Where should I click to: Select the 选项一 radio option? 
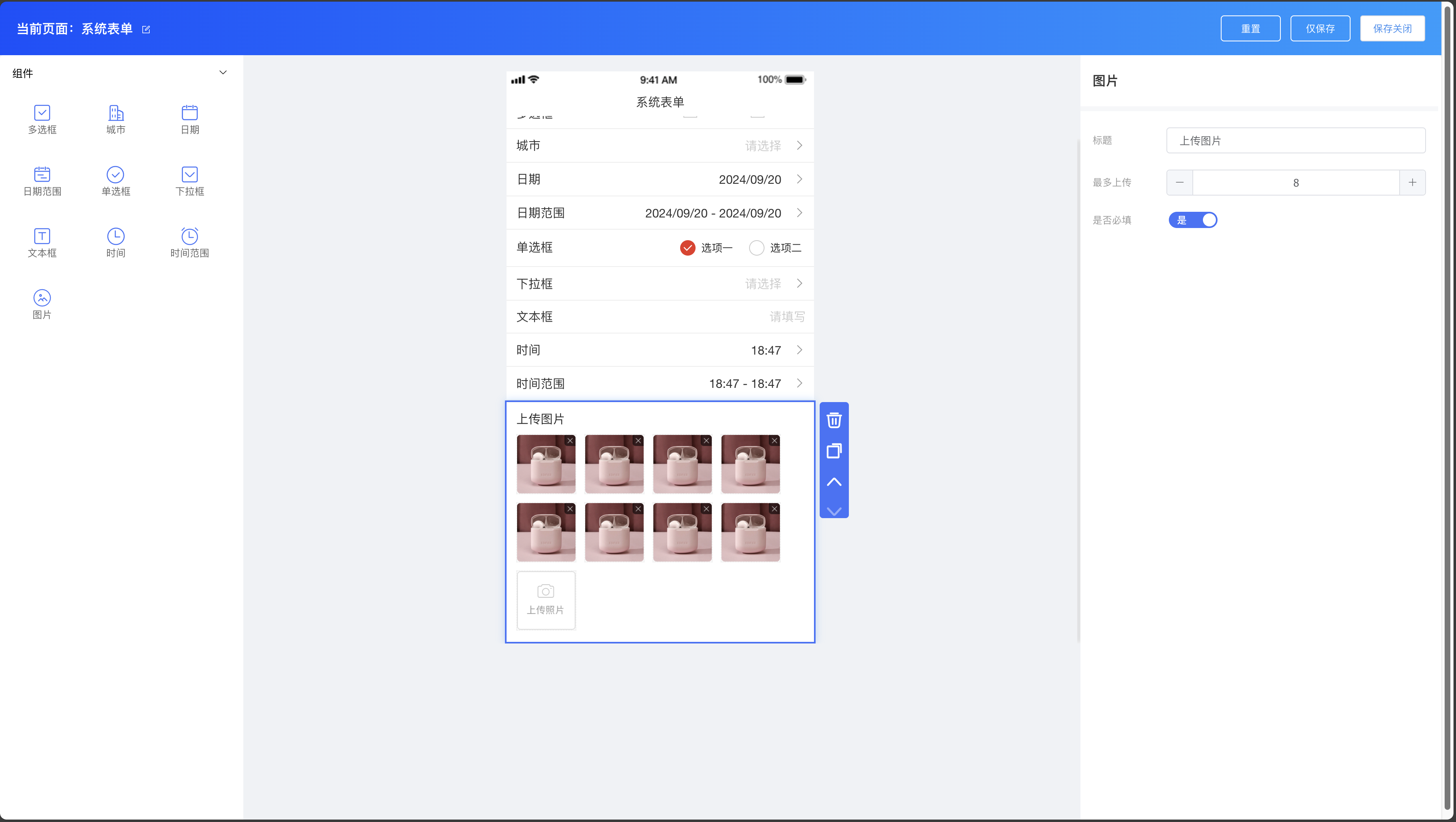pyautogui.click(x=687, y=247)
